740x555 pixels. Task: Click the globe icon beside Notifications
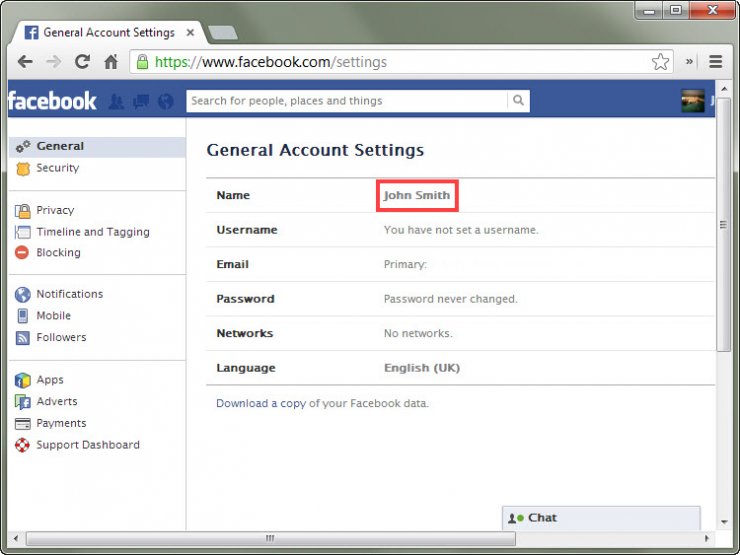pos(22,294)
